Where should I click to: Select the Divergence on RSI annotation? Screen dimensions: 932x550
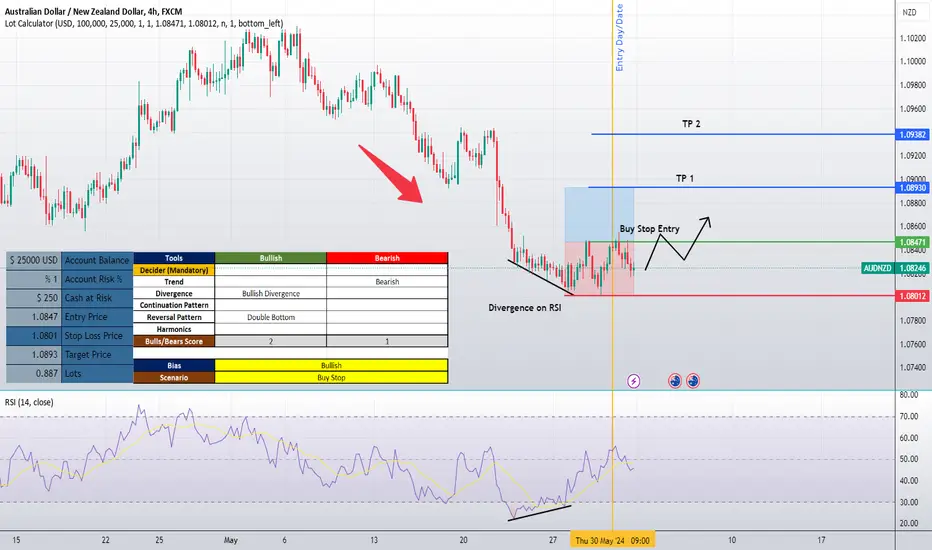(525, 308)
